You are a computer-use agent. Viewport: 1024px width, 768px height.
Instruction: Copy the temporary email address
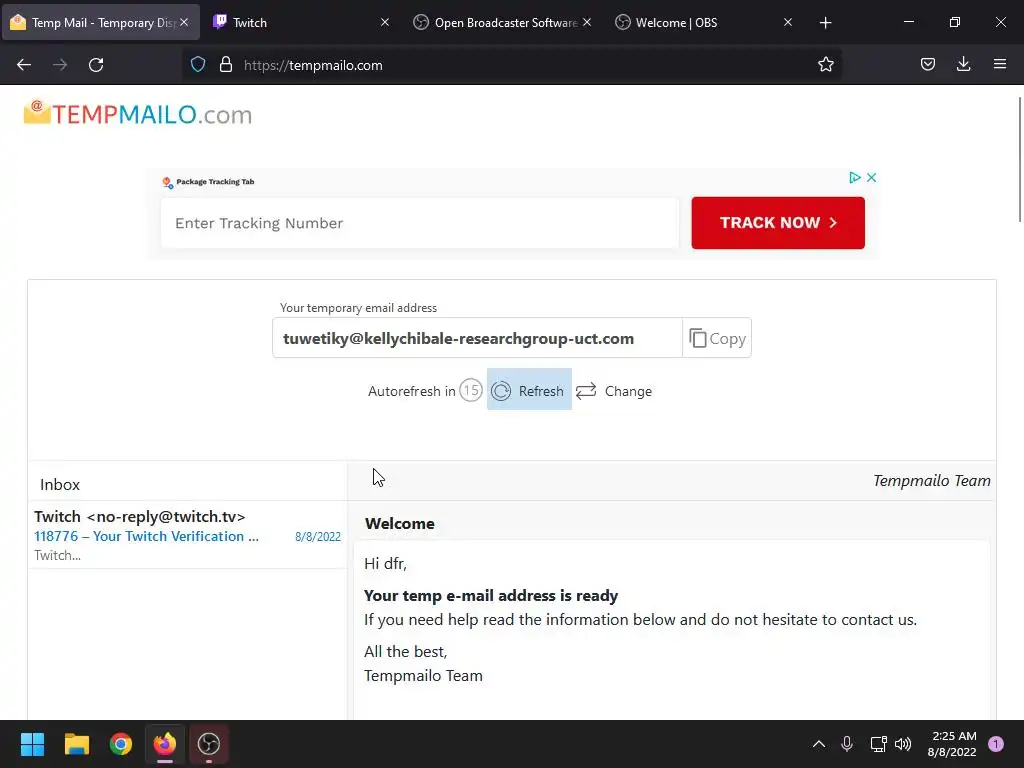click(x=717, y=338)
